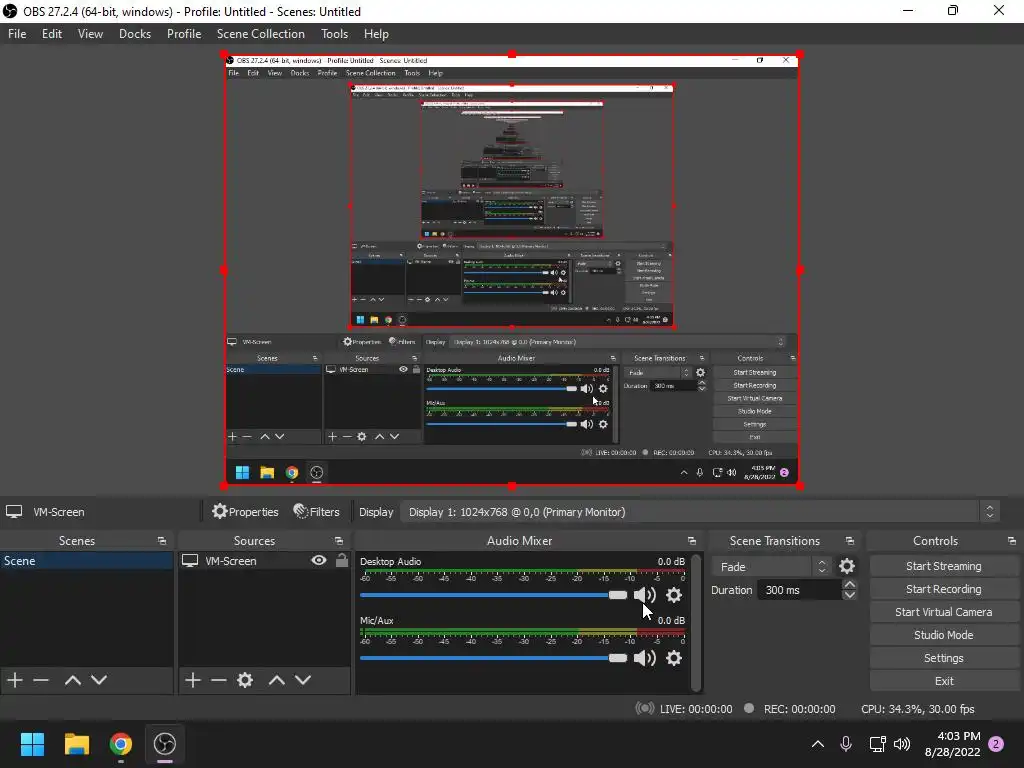The width and height of the screenshot is (1024, 768).
Task: Move source up in Sources list
Action: (x=277, y=680)
